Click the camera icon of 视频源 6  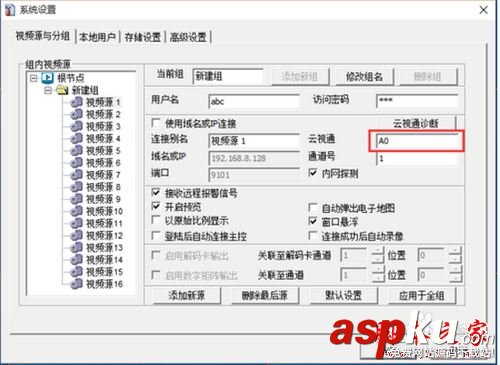77,163
